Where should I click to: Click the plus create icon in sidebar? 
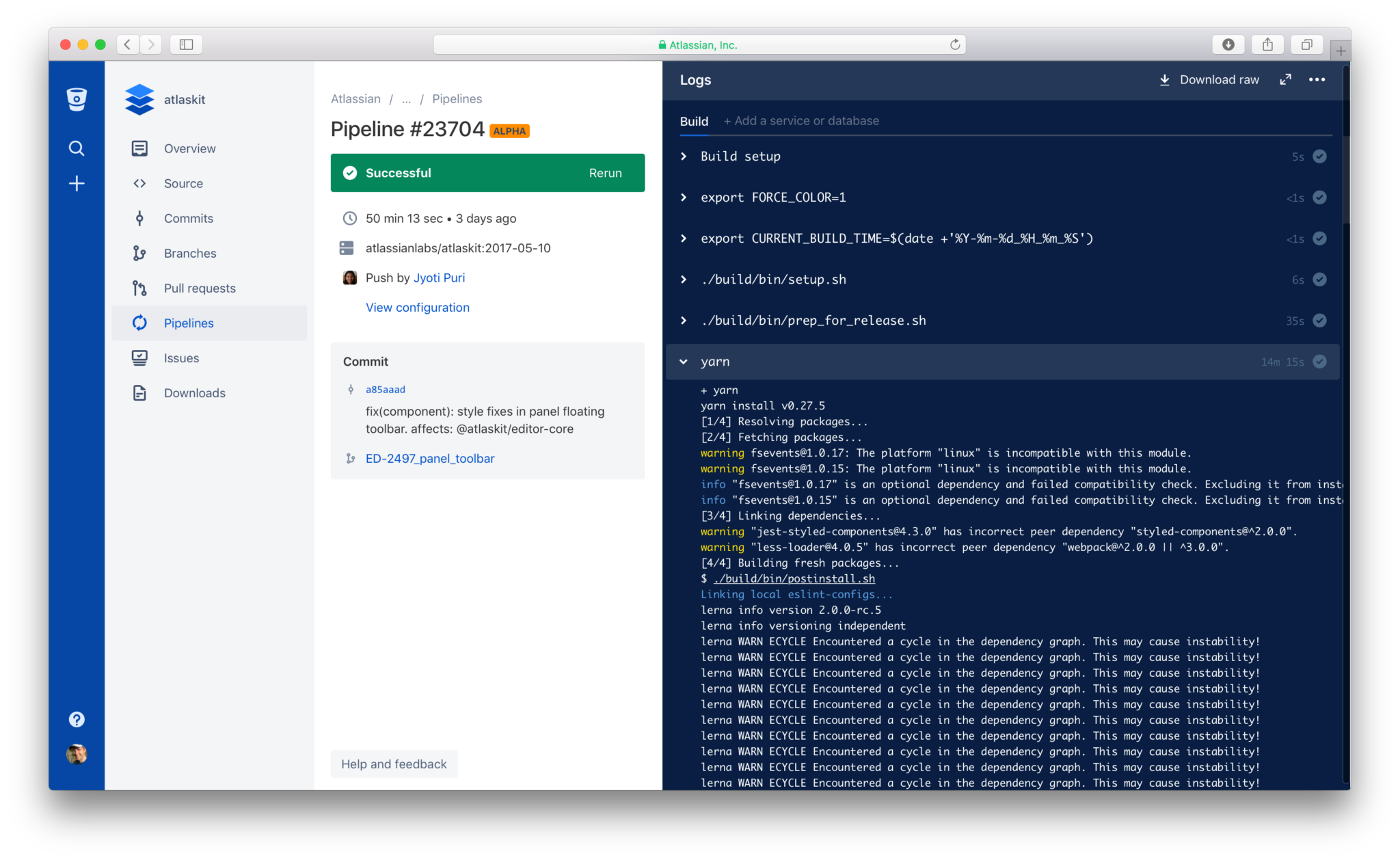click(77, 183)
